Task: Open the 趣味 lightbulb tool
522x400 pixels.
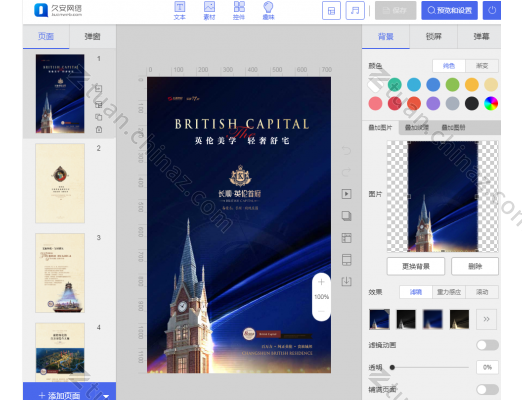Action: [x=268, y=11]
